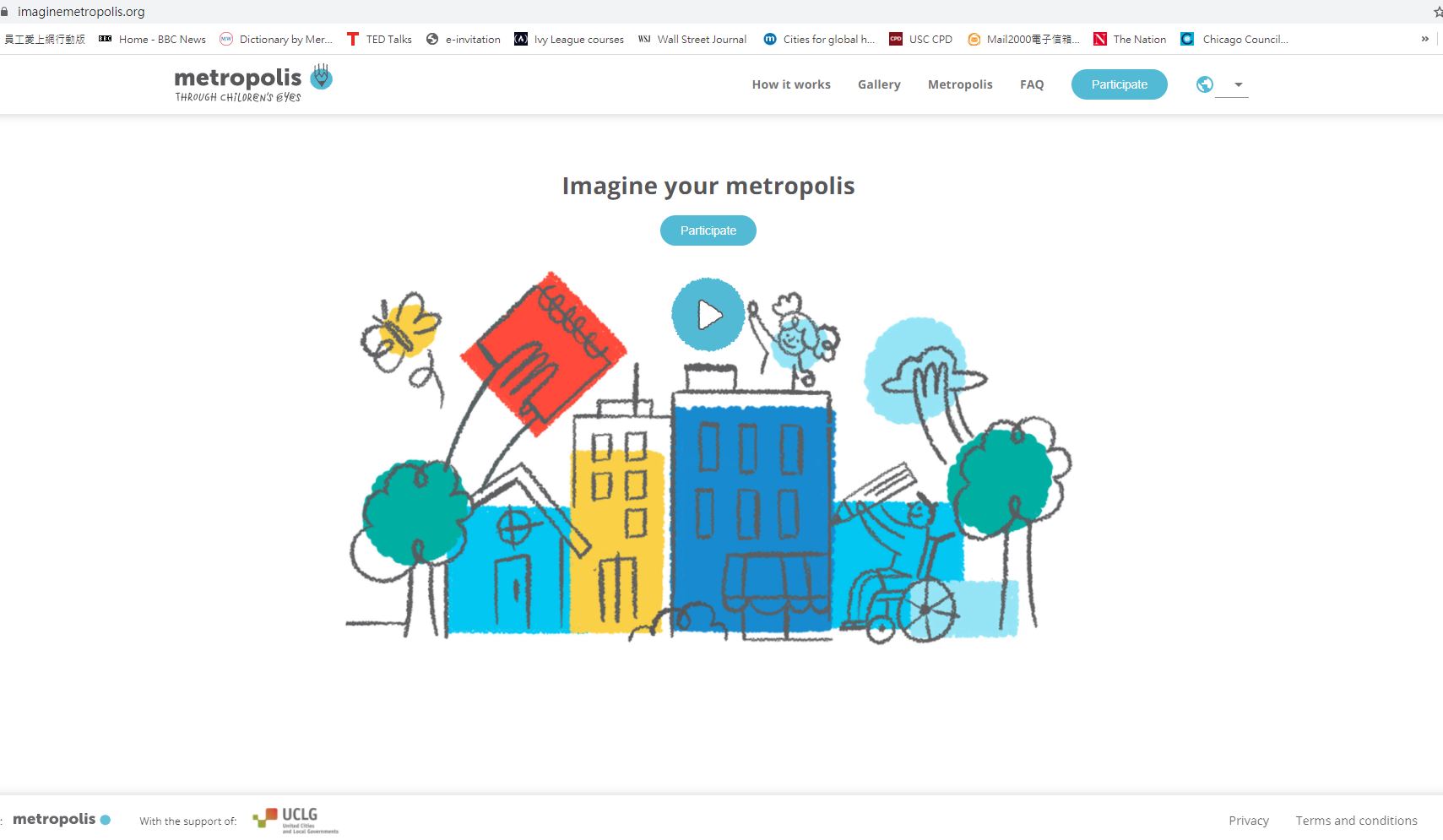Screen dimensions: 1443x840
Task: Open the Privacy link in footer
Action: (1248, 821)
